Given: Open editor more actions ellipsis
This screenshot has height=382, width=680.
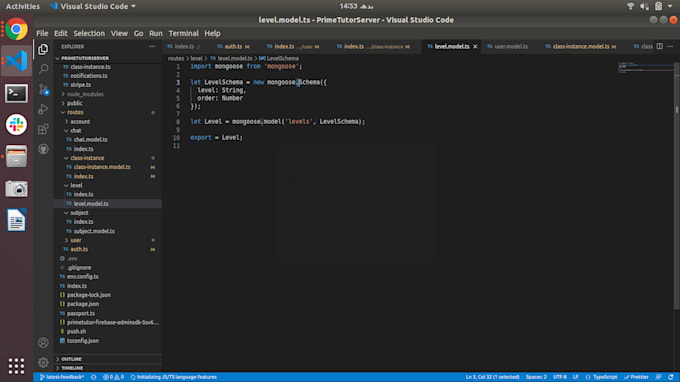Looking at the screenshot, I should pyautogui.click(x=670, y=46).
